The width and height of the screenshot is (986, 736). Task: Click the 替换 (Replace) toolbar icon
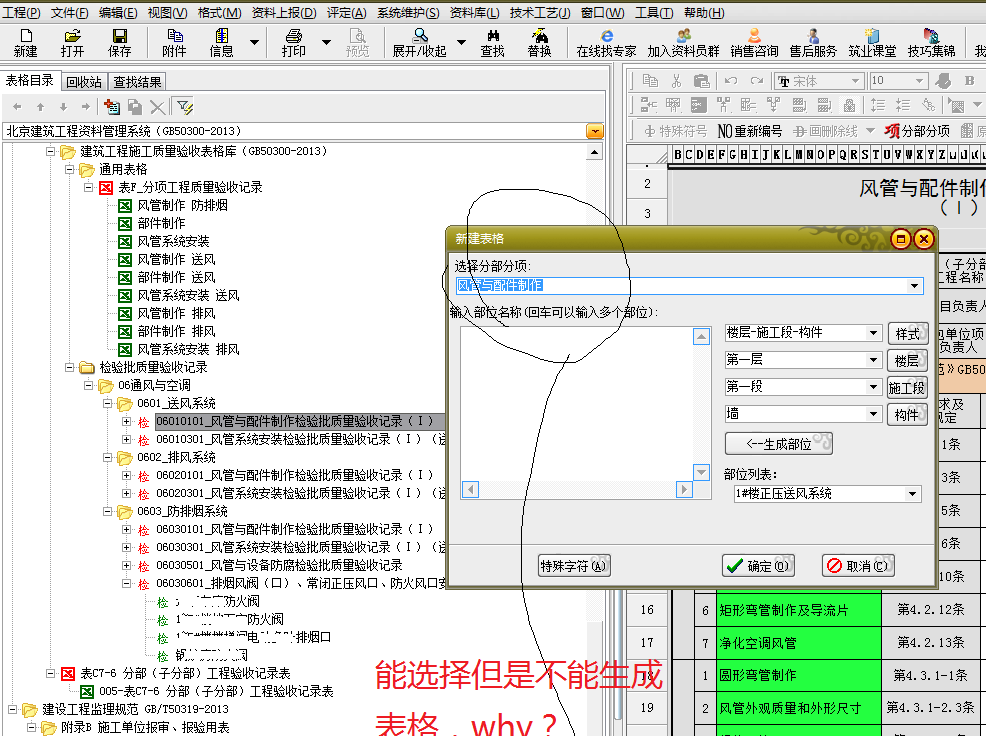[539, 42]
